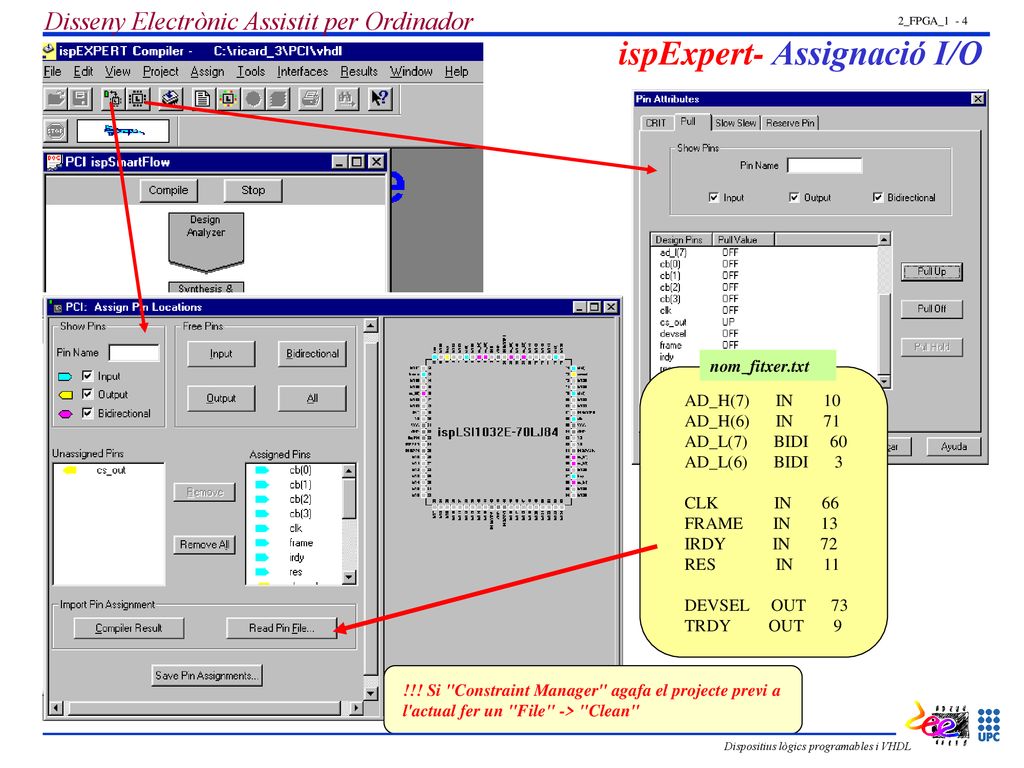Click the PCI ispSmartFlow window title icon
The height and width of the screenshot is (768, 1024).
tap(54, 161)
